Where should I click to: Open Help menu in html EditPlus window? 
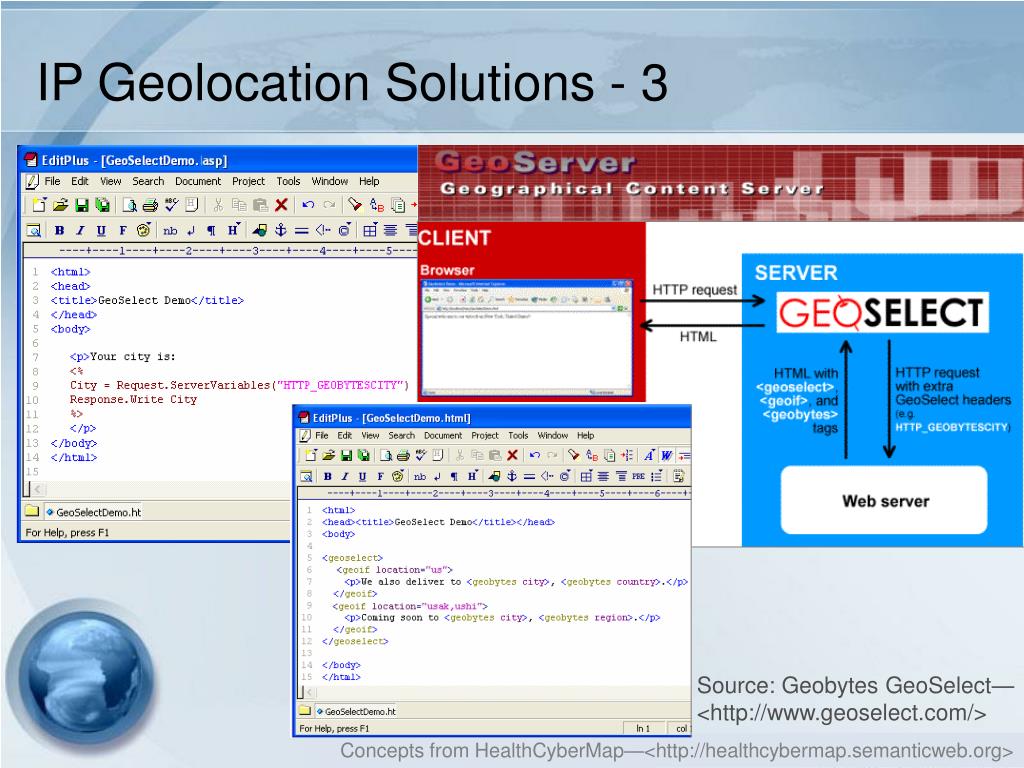coord(585,435)
